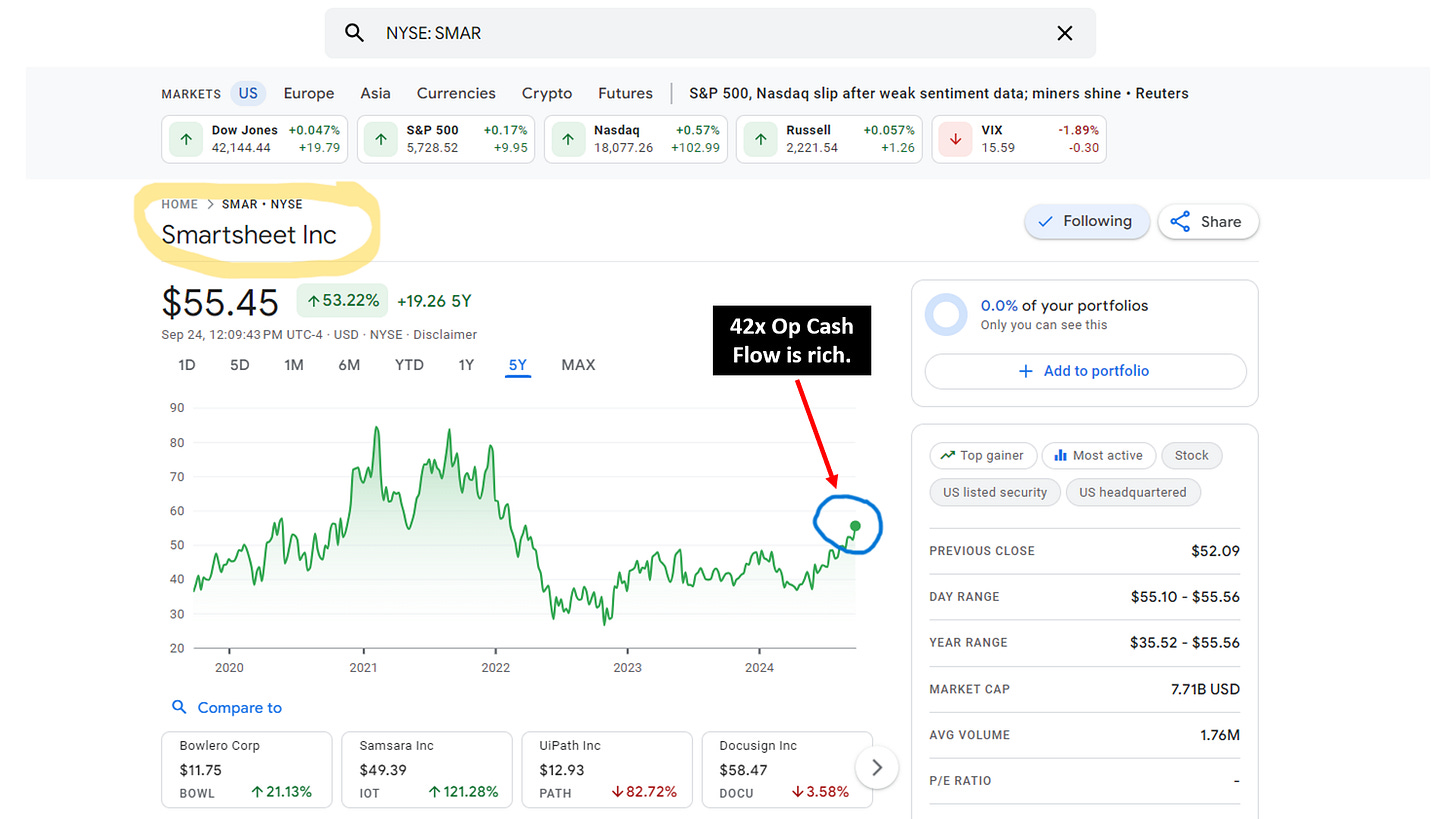Open the Currencies markets tab

pos(456,93)
